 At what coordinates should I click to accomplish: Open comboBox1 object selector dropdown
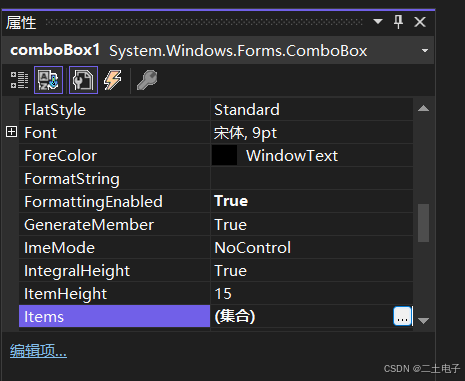[x=425, y=51]
